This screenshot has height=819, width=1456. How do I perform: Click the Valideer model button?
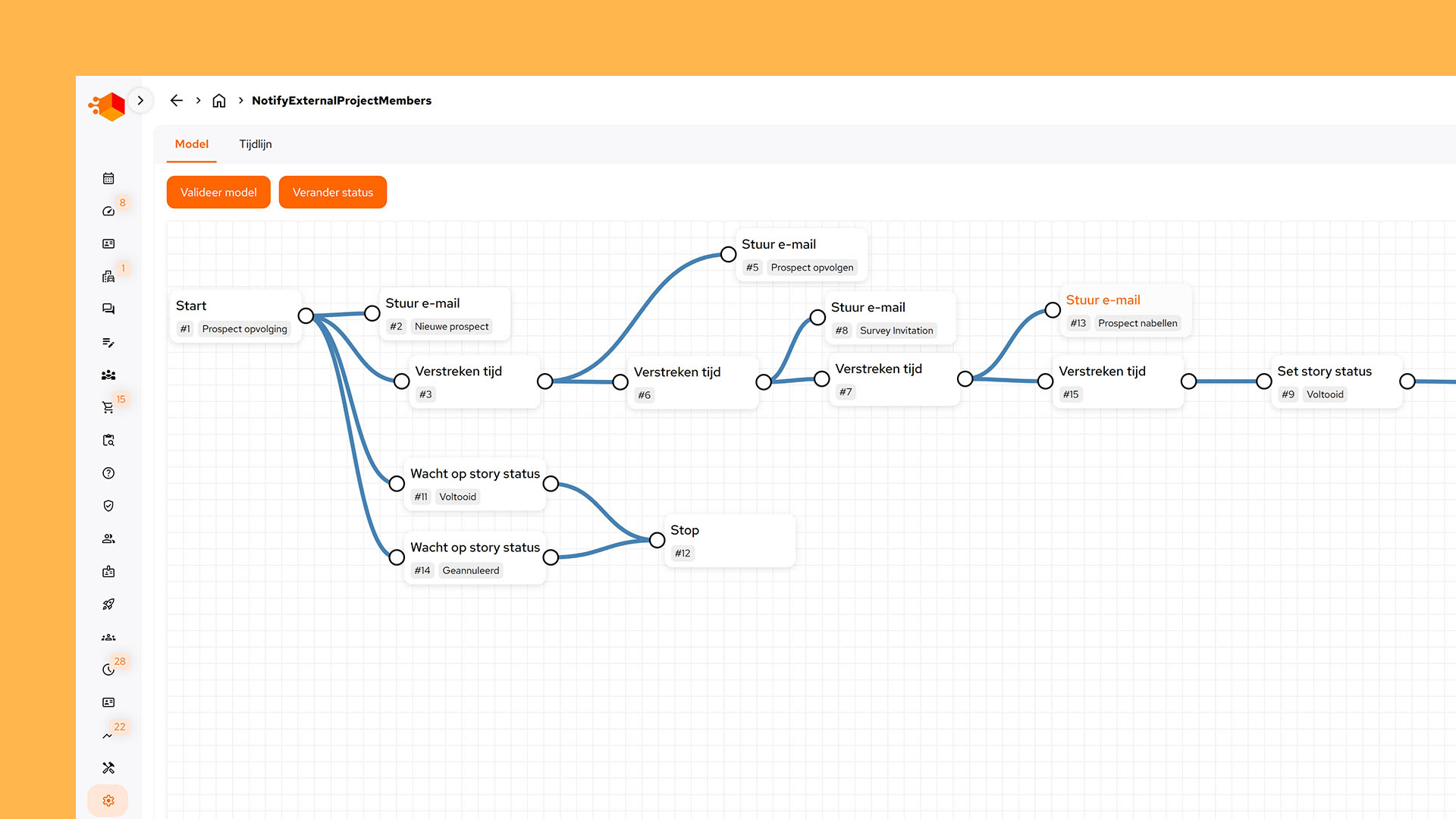(218, 193)
